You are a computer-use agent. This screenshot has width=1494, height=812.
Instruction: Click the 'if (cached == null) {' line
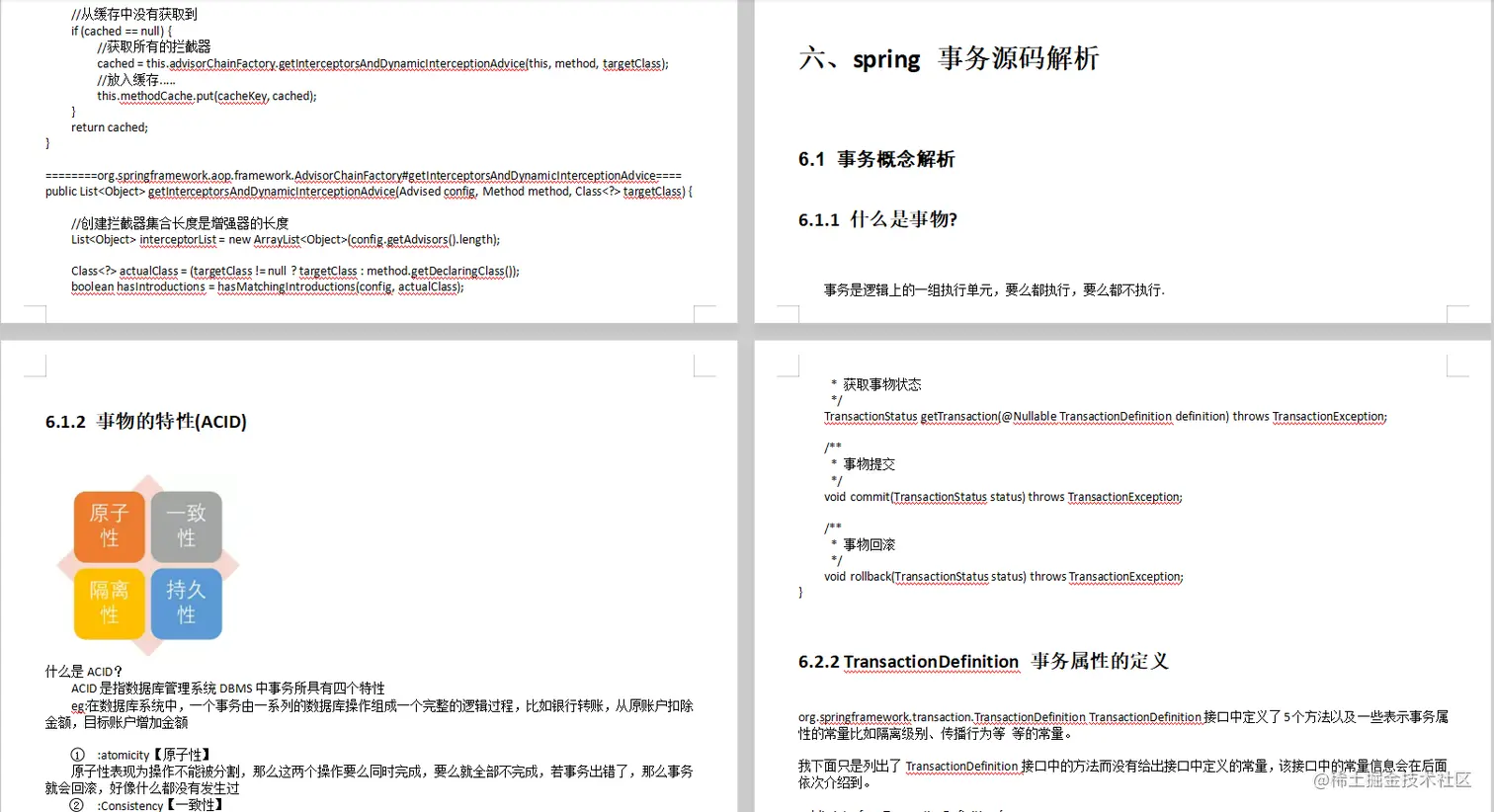122,31
